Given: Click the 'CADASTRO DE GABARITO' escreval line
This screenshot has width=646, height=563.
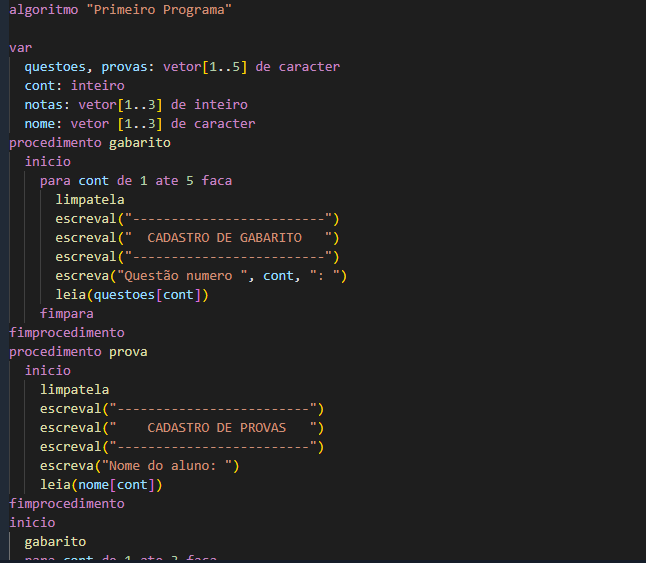Looking at the screenshot, I should point(197,238).
